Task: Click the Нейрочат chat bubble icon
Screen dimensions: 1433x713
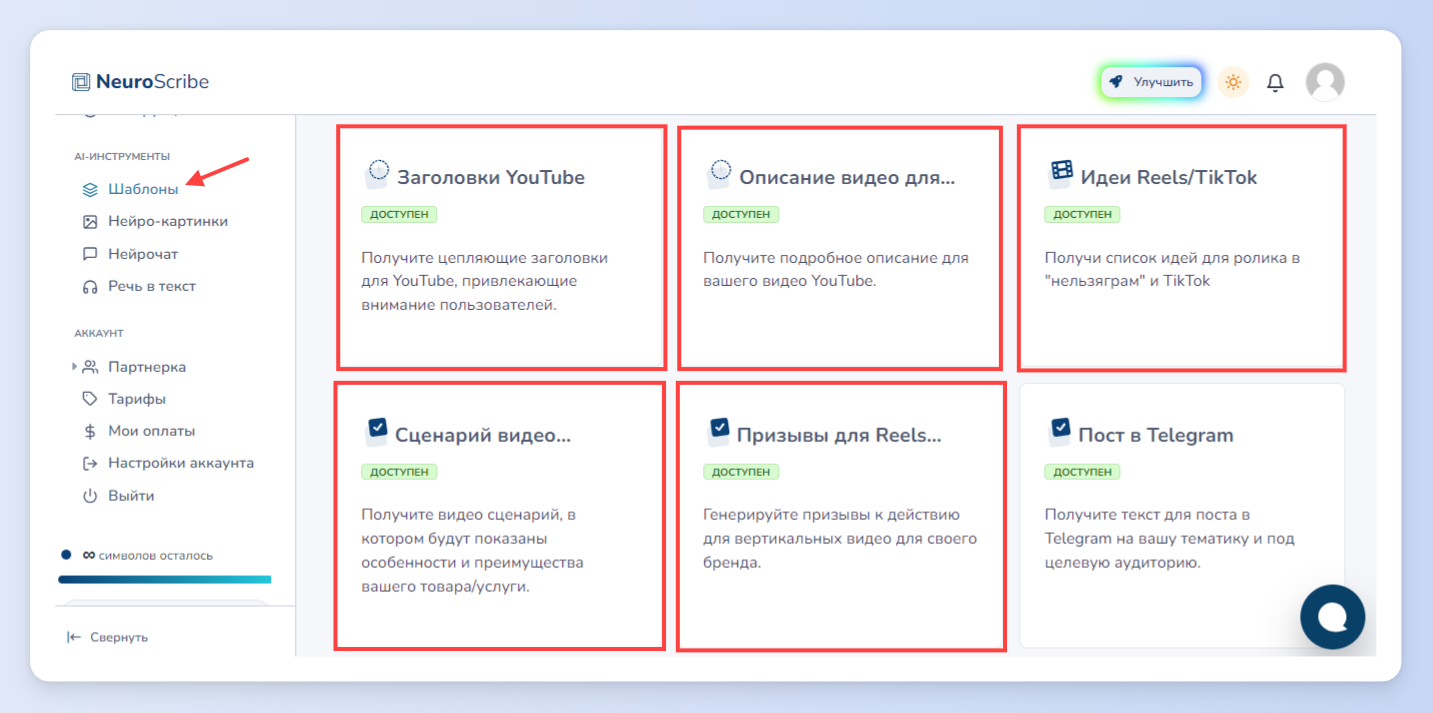Action: [x=90, y=254]
